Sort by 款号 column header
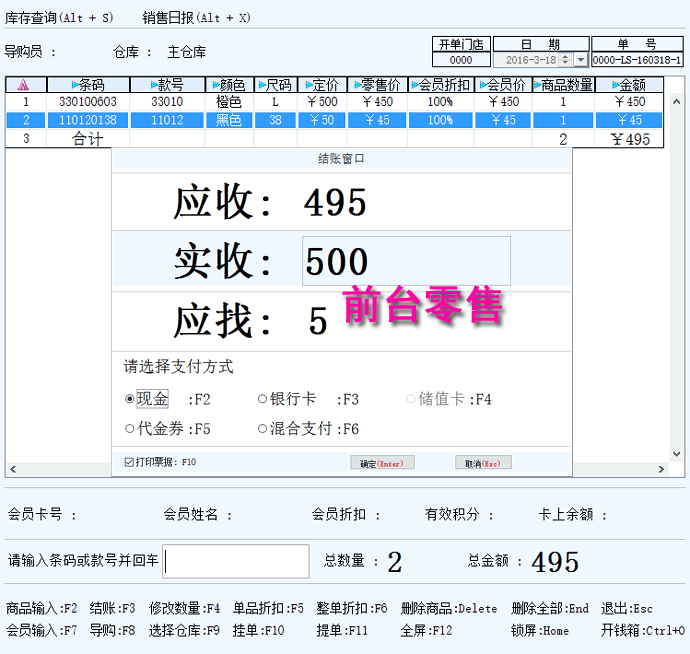The width and height of the screenshot is (690, 654). pos(167,85)
